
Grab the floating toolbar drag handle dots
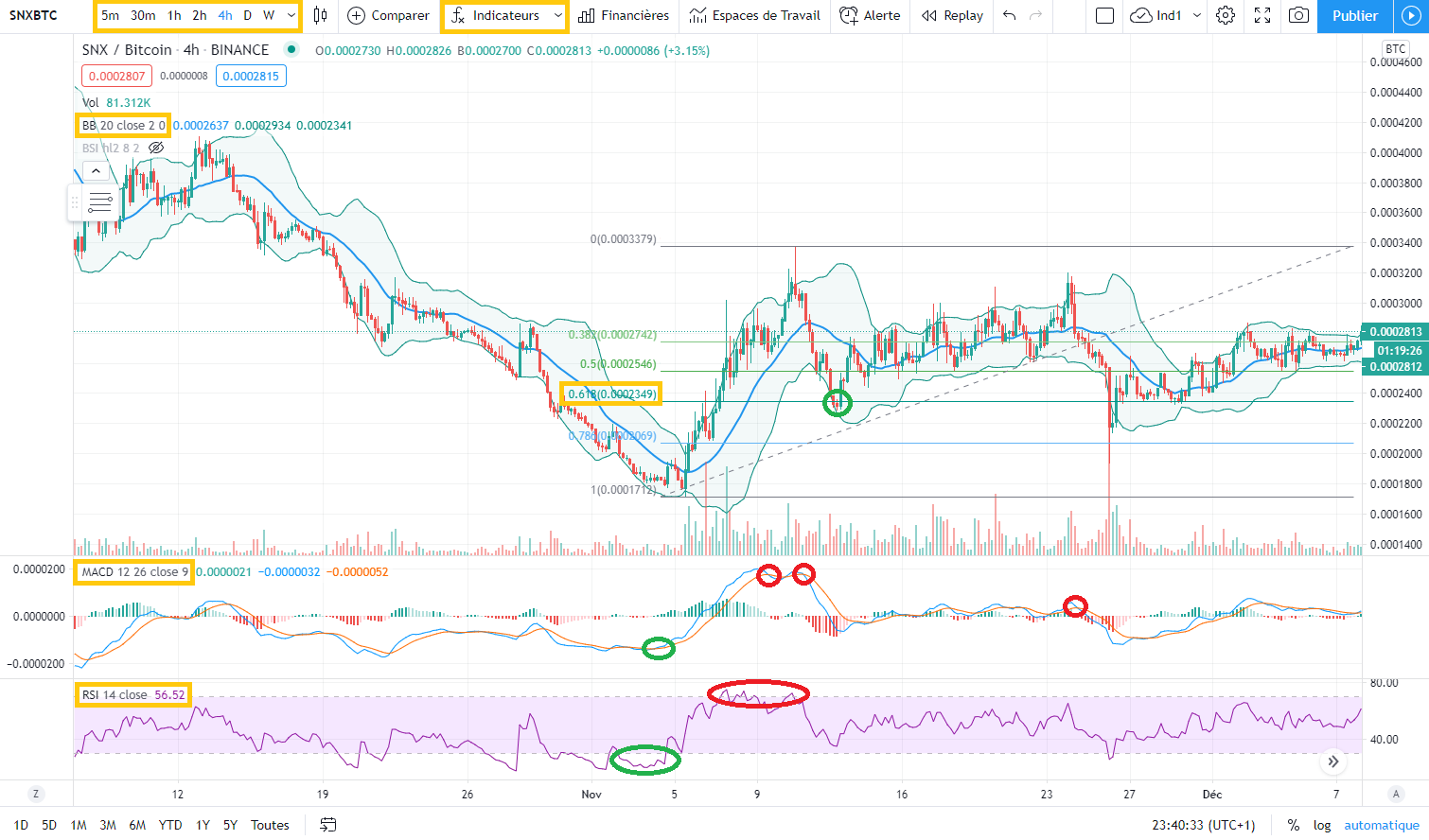(x=75, y=202)
